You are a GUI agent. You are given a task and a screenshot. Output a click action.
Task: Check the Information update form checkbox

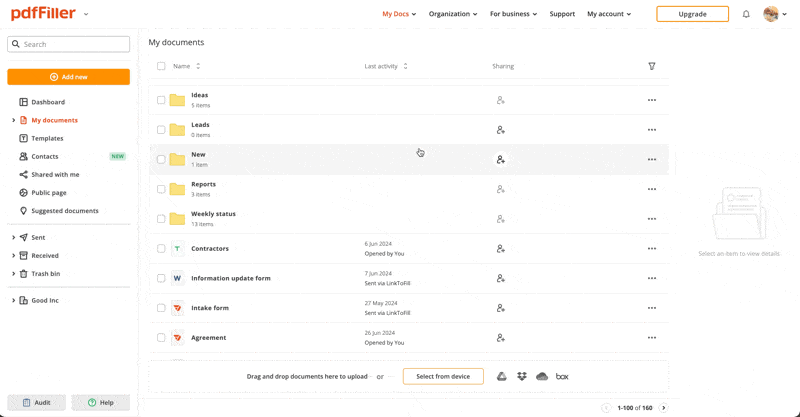point(161,278)
